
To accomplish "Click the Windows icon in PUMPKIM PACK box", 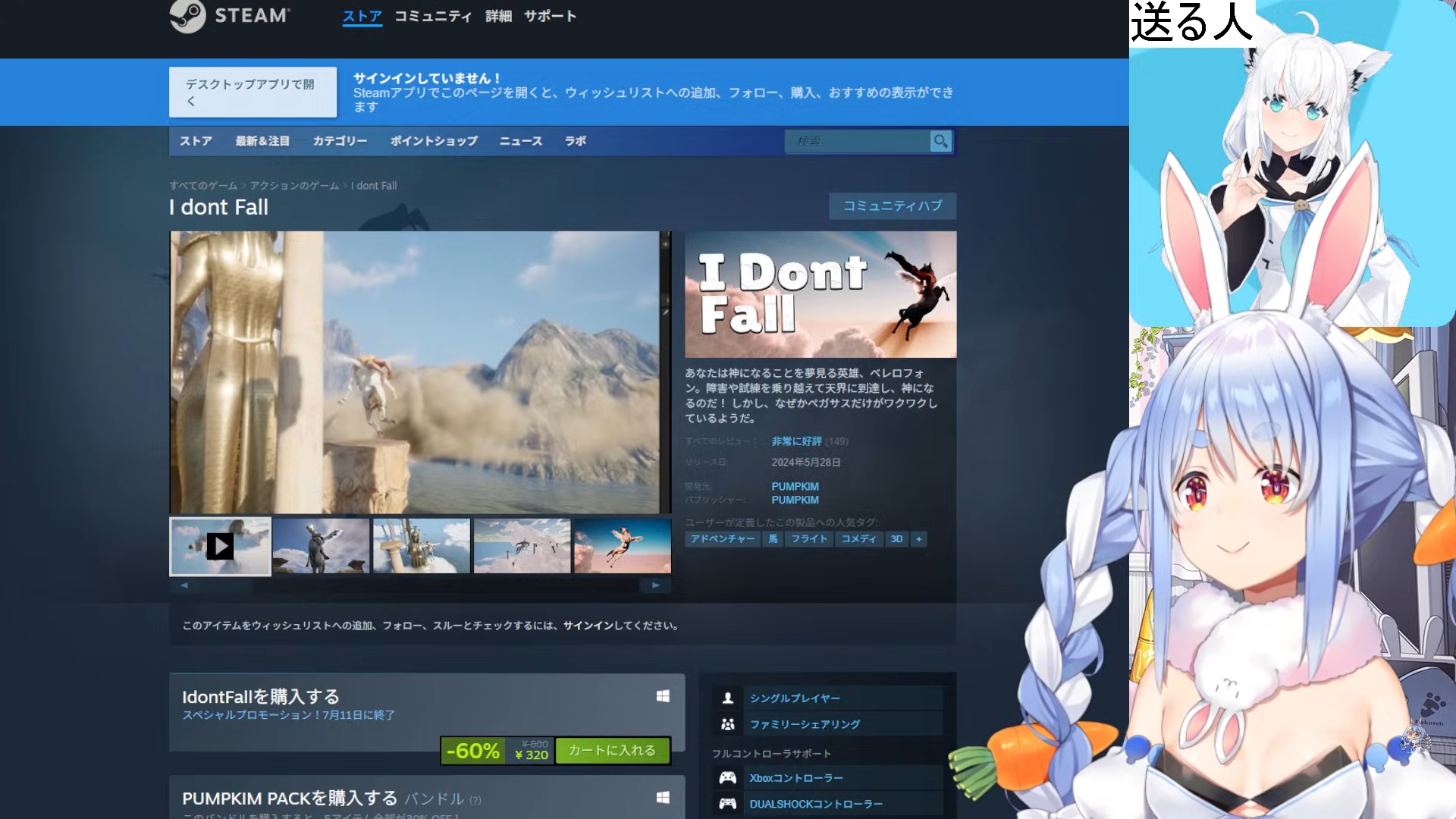I will 663,798.
